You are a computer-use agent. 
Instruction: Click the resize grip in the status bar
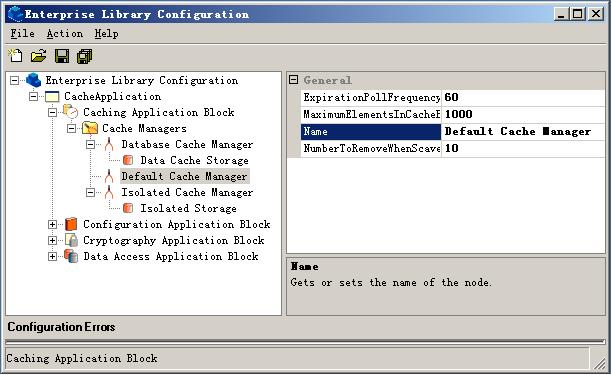[599, 364]
